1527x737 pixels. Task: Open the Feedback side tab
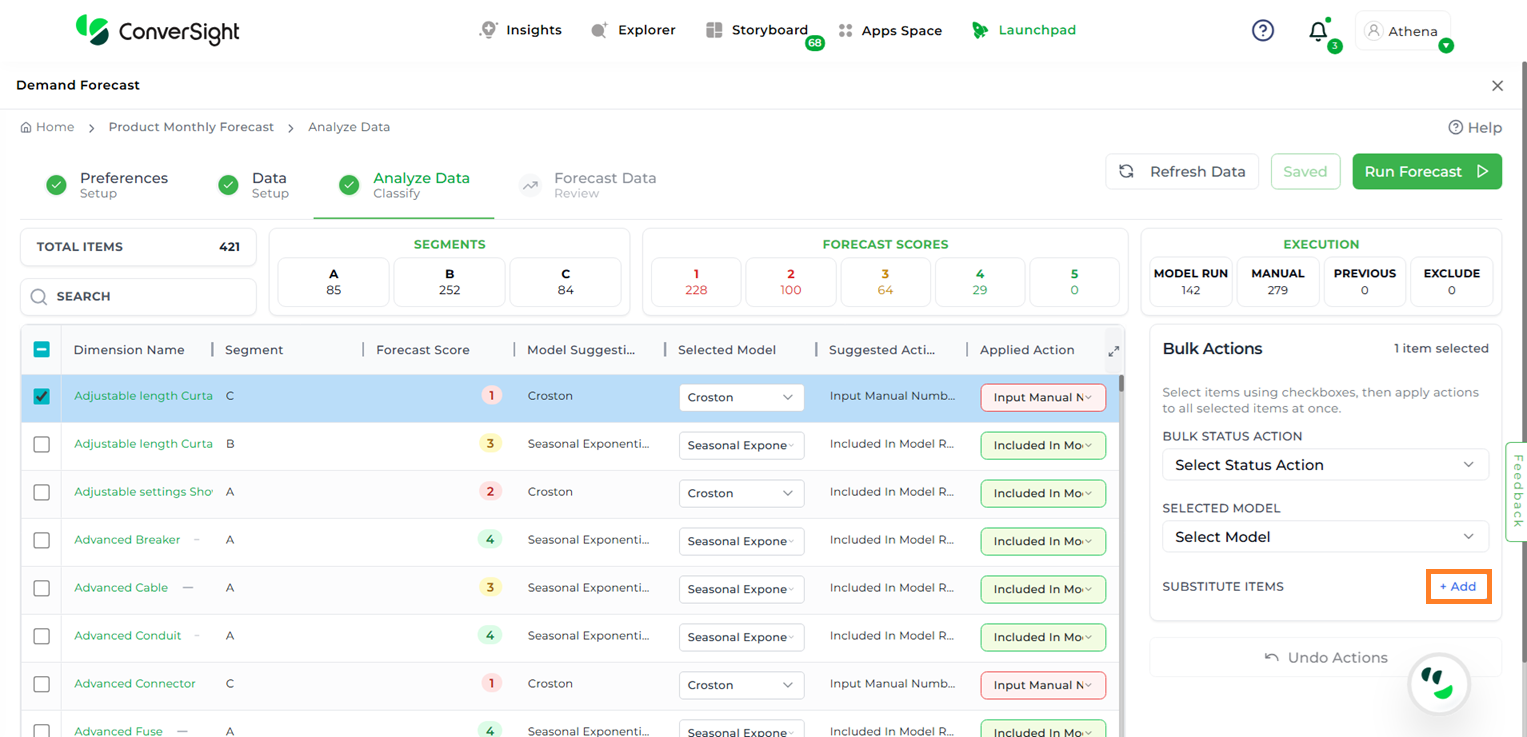(1517, 491)
